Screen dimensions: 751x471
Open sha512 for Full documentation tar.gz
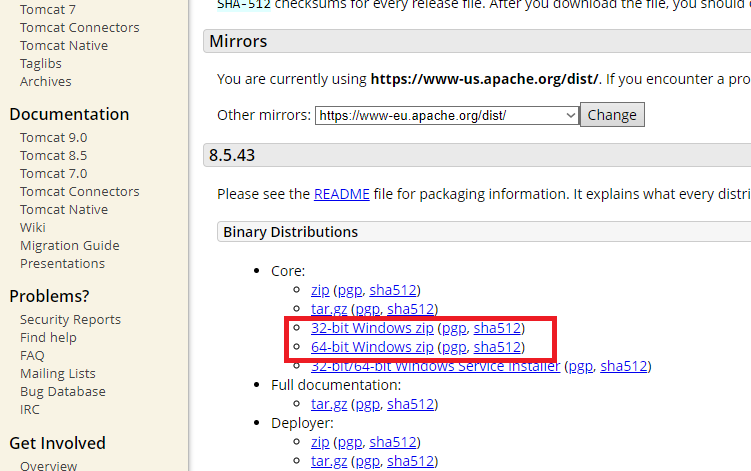pyautogui.click(x=410, y=404)
